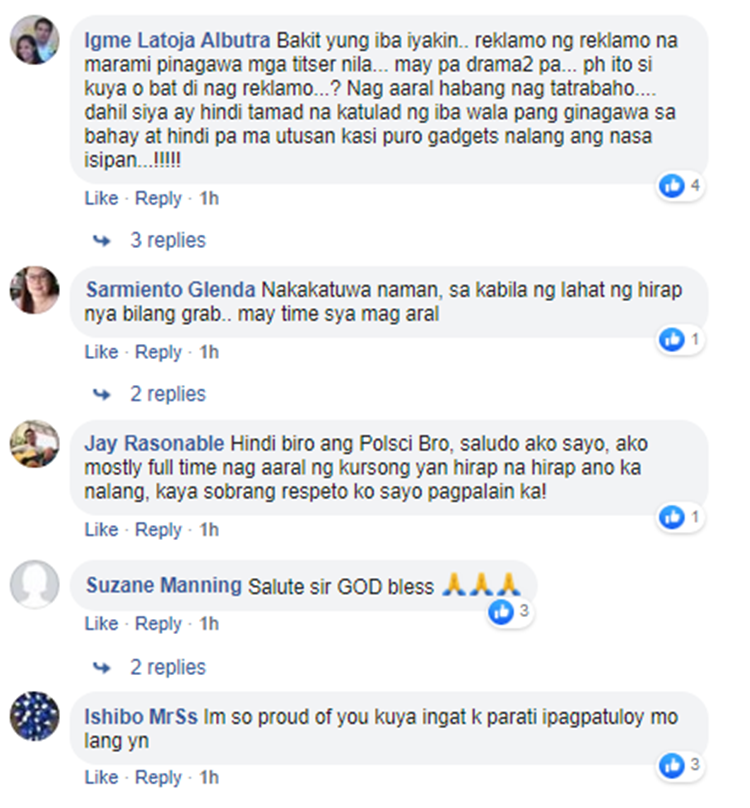Open Suzane Manning's default avatar
The width and height of the screenshot is (750, 808).
[x=35, y=584]
